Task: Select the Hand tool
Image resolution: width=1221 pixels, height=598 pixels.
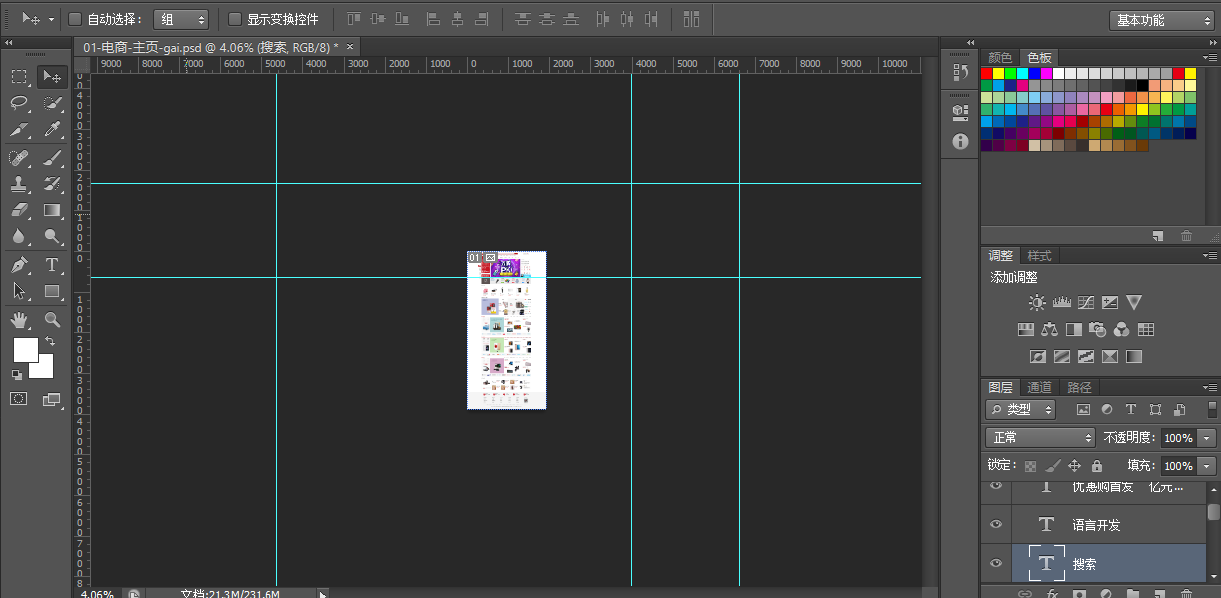Action: pyautogui.click(x=19, y=320)
